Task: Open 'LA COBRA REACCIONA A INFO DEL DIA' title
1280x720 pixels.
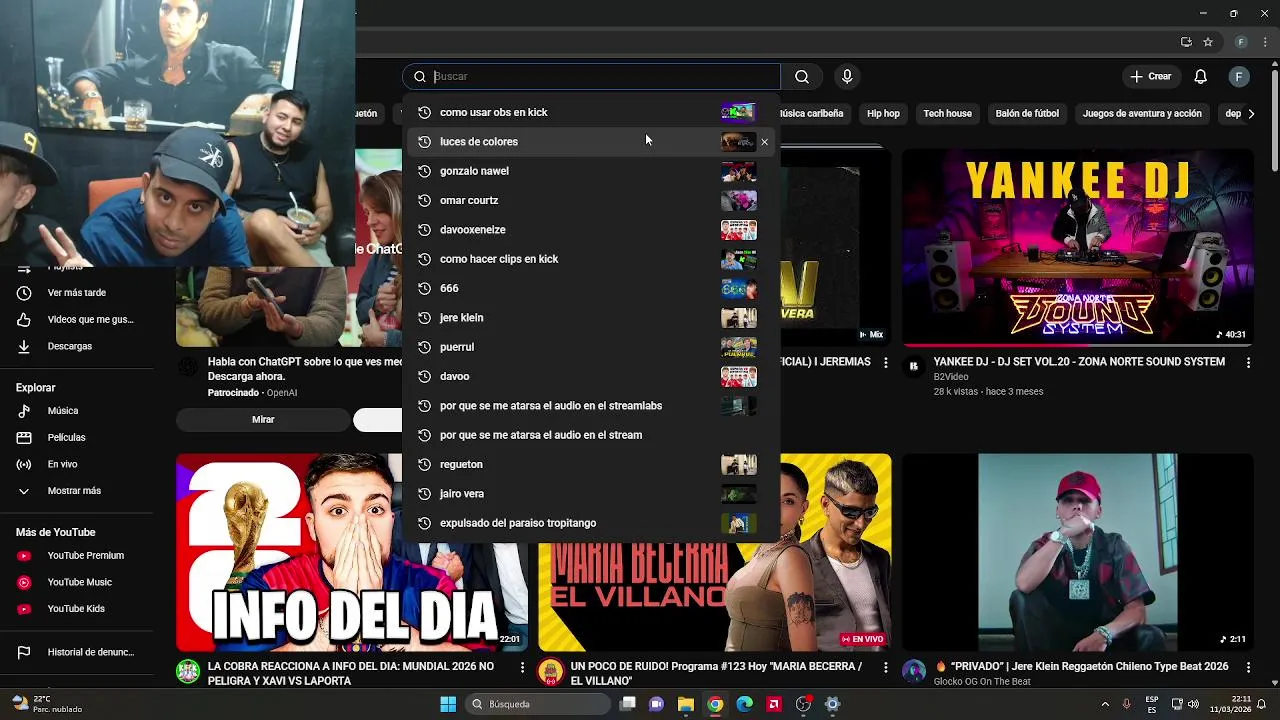Action: (x=351, y=674)
